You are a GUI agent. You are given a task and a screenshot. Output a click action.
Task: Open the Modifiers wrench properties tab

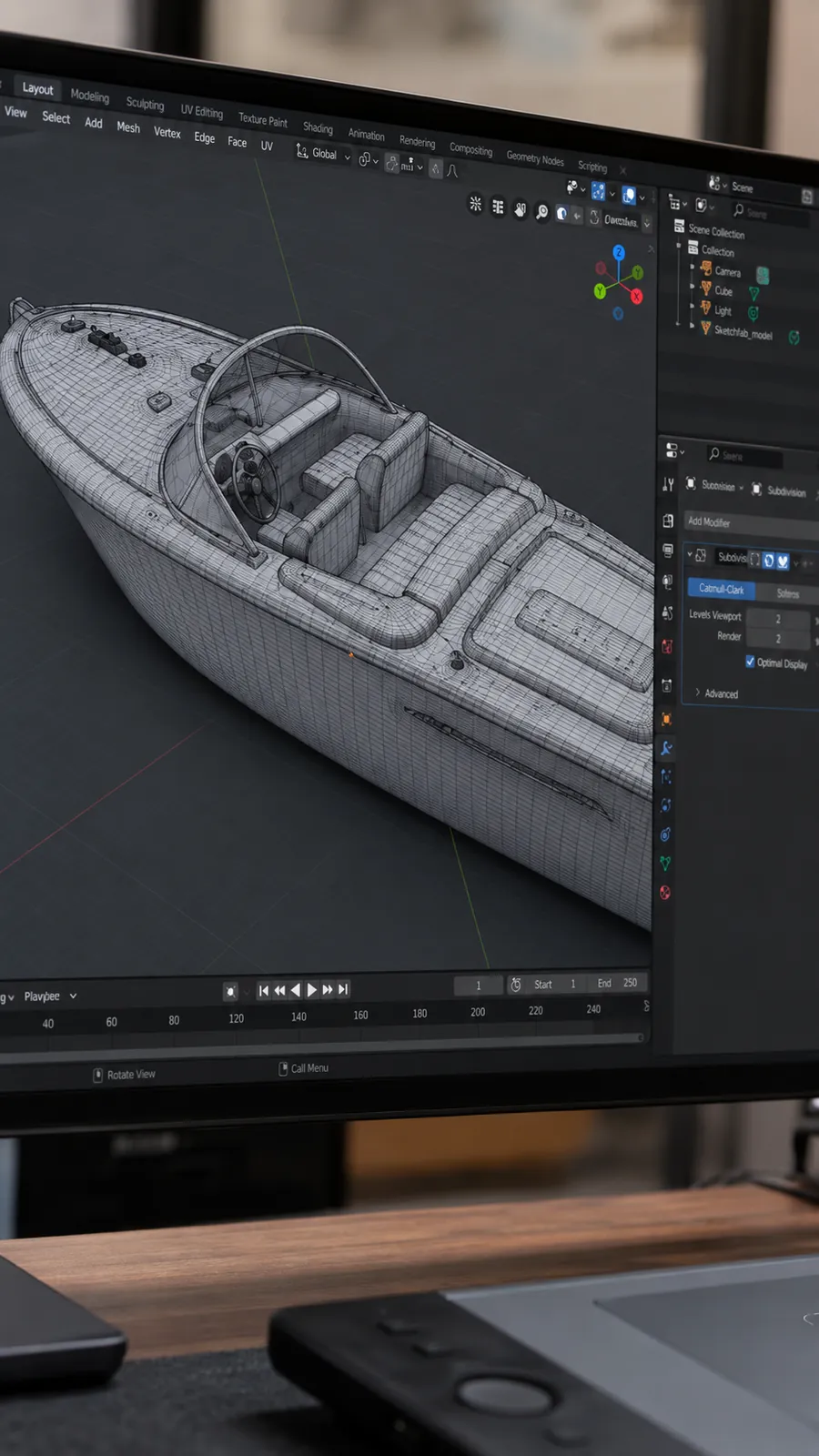click(x=666, y=748)
